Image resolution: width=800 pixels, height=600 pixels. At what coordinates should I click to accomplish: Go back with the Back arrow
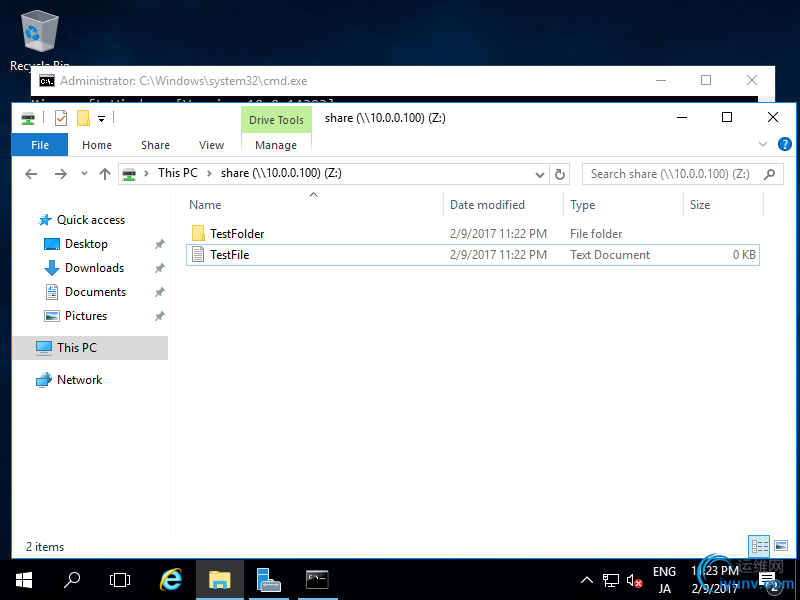(31, 174)
